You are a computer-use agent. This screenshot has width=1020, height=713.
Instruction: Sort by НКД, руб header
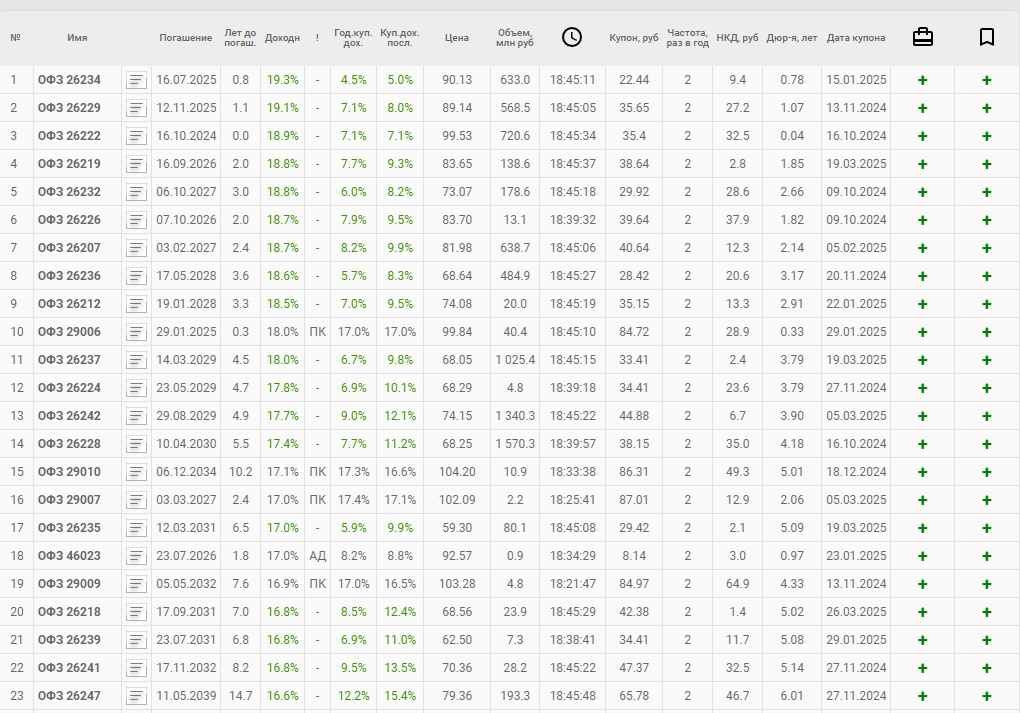click(x=737, y=38)
